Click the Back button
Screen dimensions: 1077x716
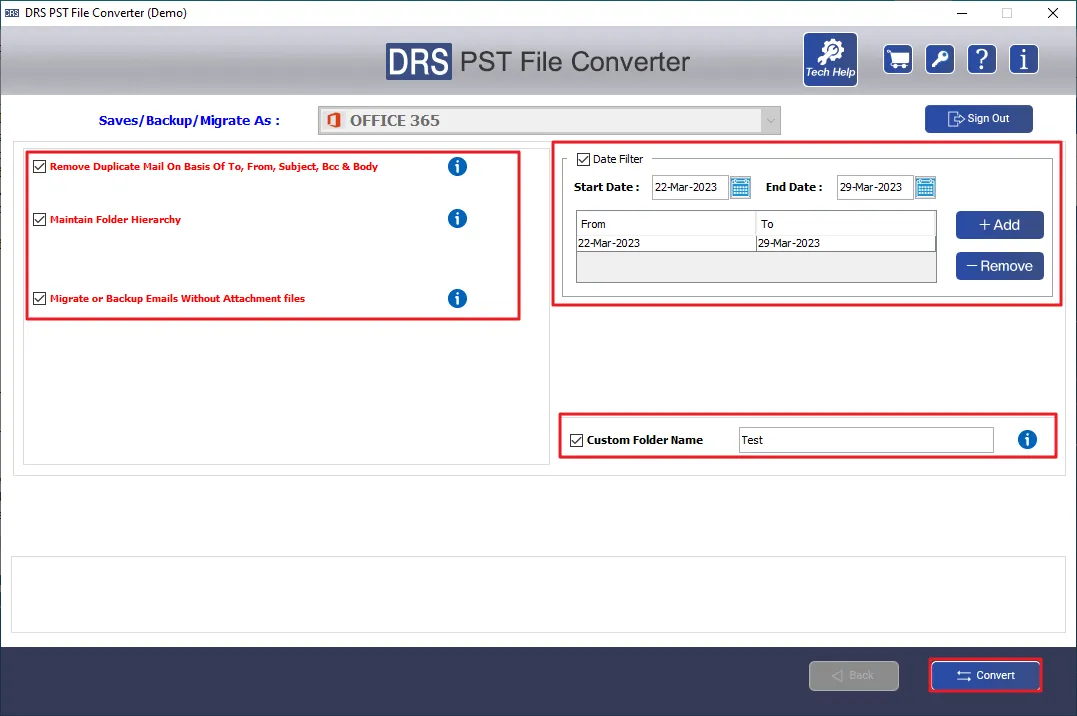click(x=854, y=675)
